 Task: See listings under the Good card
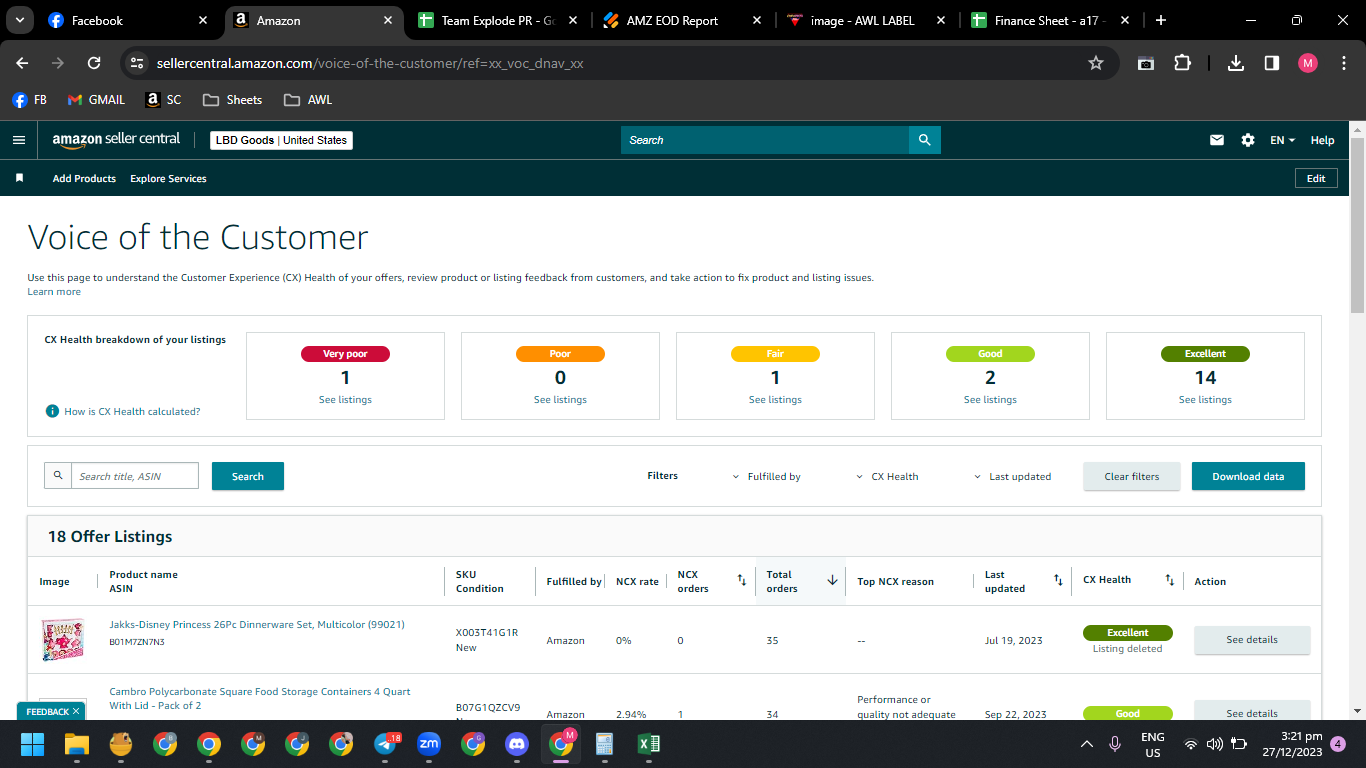coord(990,399)
